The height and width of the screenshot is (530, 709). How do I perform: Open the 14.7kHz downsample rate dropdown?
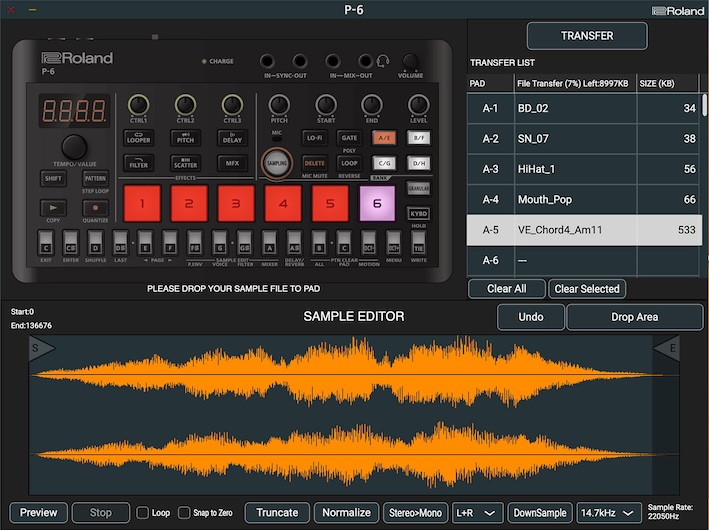[609, 513]
